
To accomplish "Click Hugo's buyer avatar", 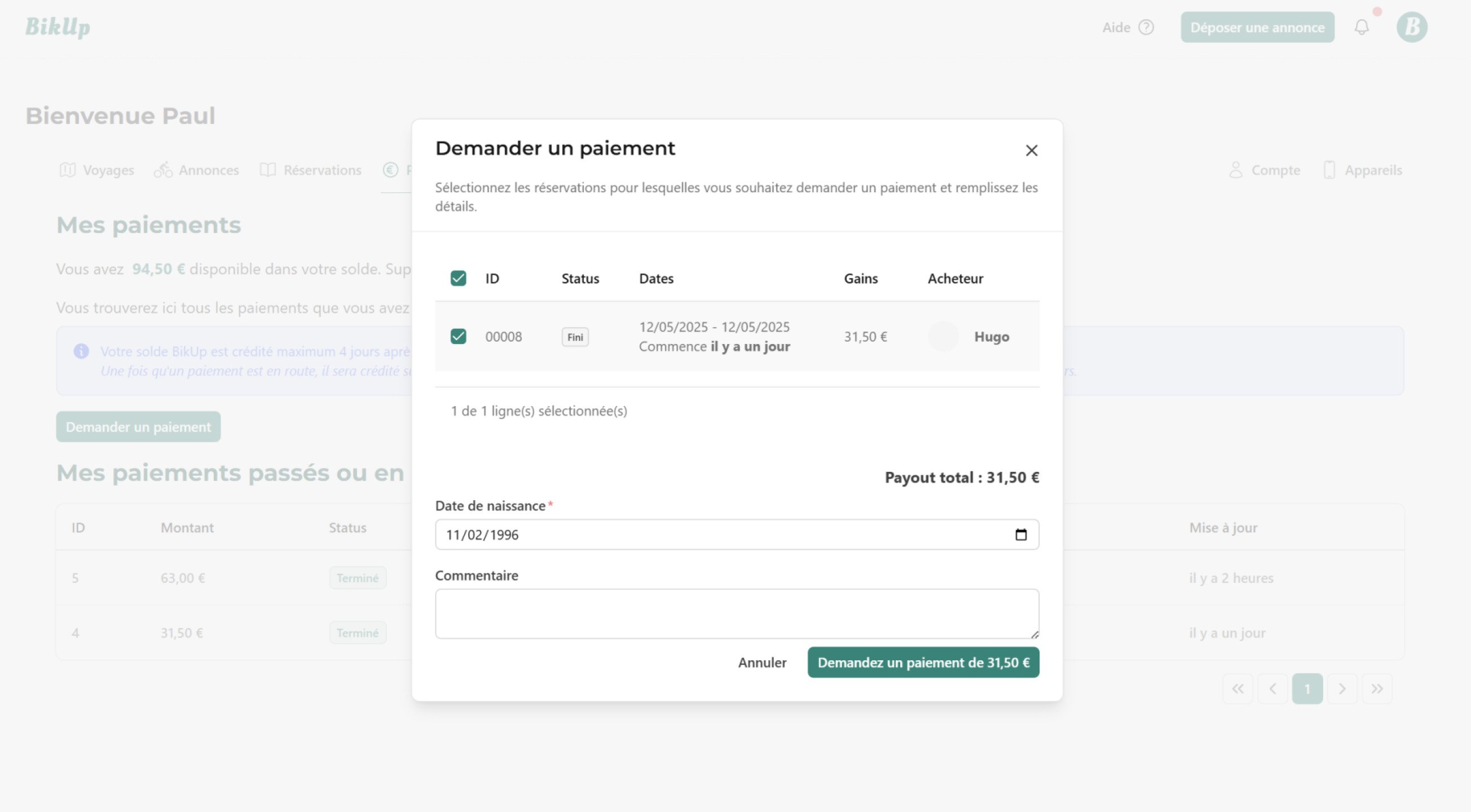I will tap(943, 336).
